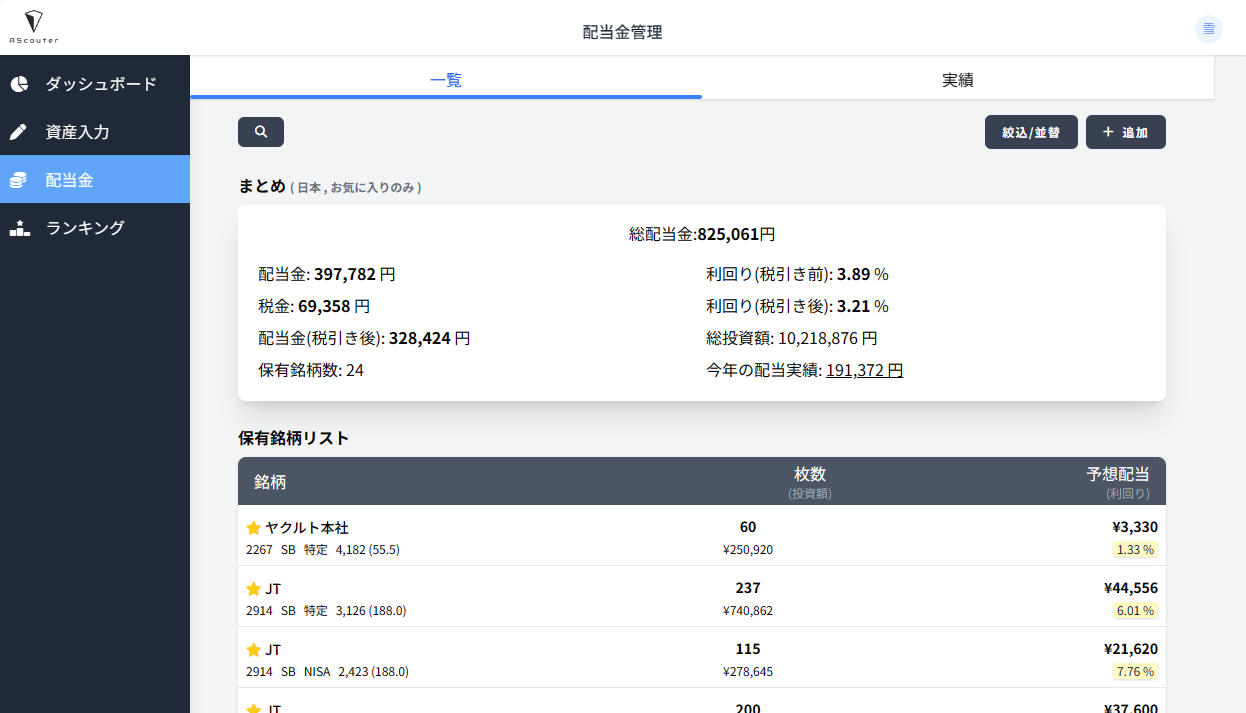Click the podium icon for ランキング

pyautogui.click(x=19, y=228)
